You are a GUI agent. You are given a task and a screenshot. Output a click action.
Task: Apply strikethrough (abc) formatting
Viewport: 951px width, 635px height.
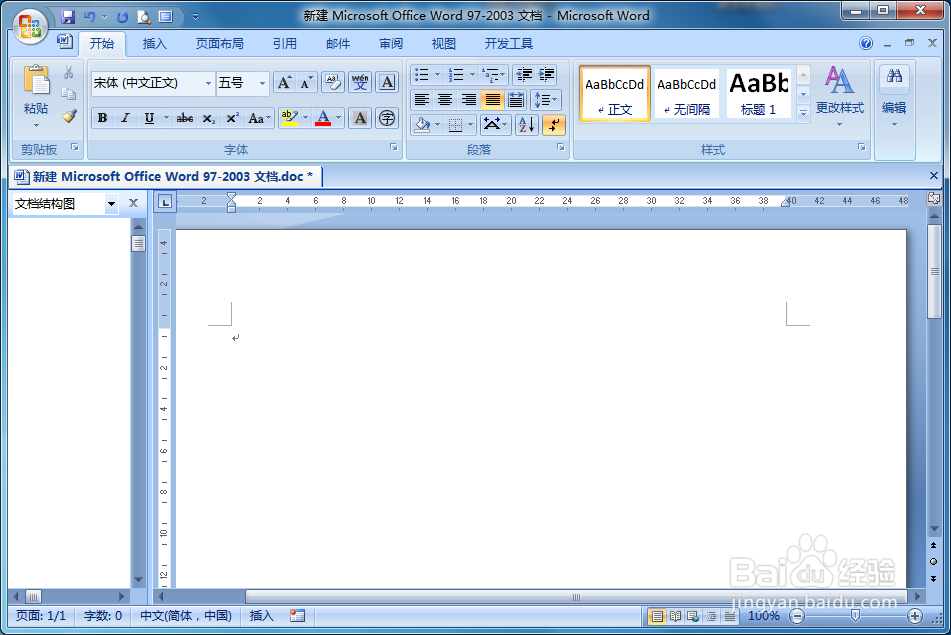coord(185,118)
